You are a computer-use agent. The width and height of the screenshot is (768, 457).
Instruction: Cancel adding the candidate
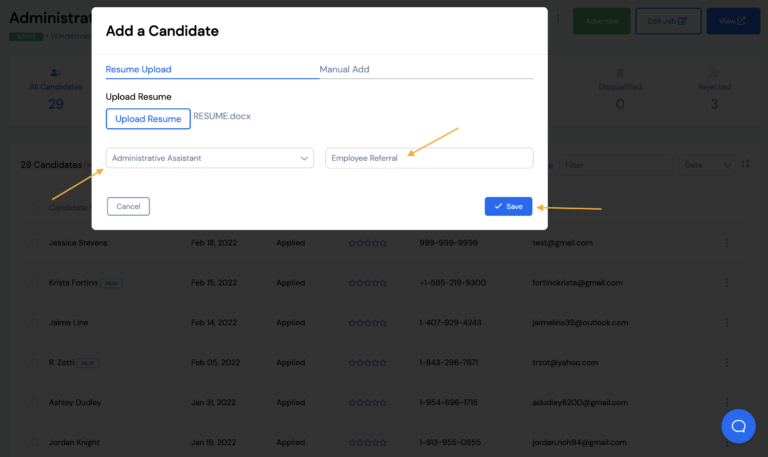coord(128,206)
